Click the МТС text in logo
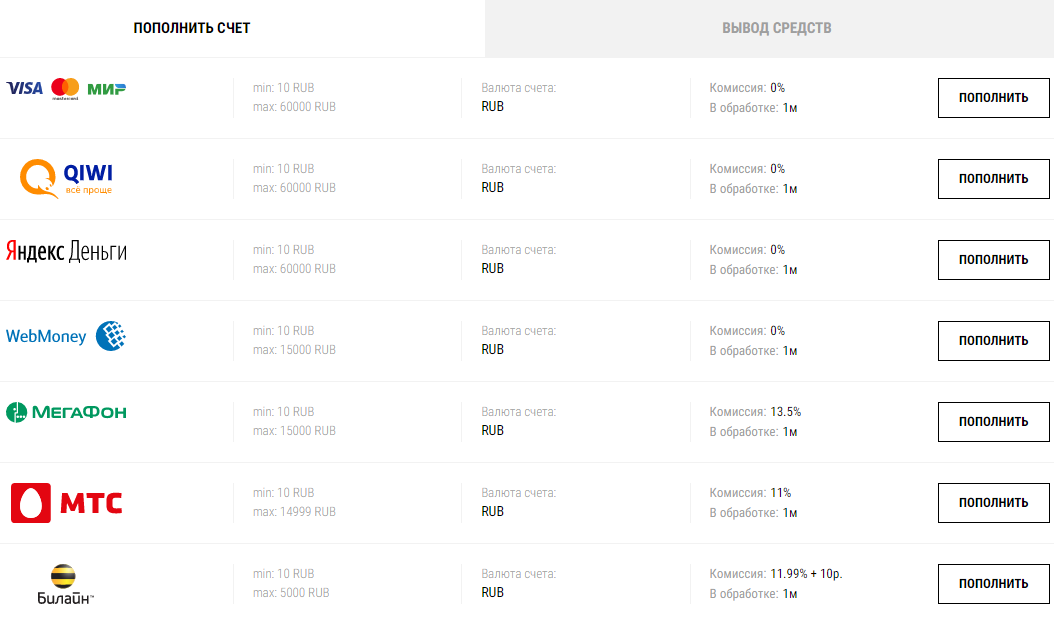 [x=91, y=503]
